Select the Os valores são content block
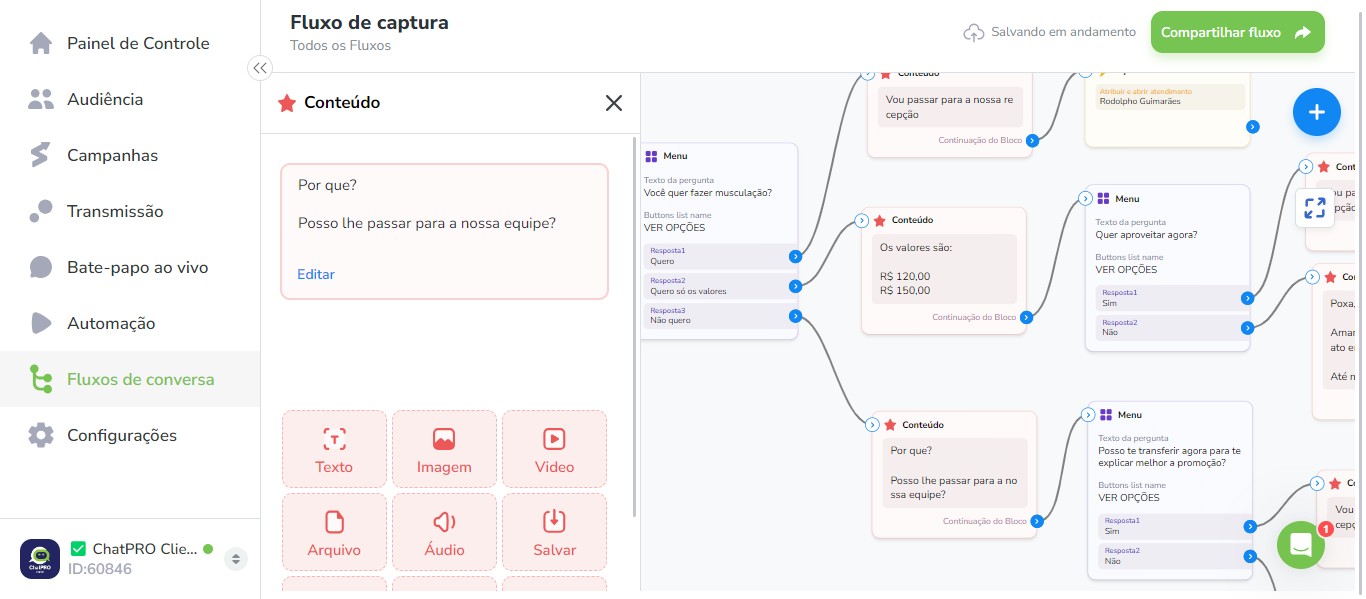This screenshot has height=599, width=1366. tap(944, 270)
